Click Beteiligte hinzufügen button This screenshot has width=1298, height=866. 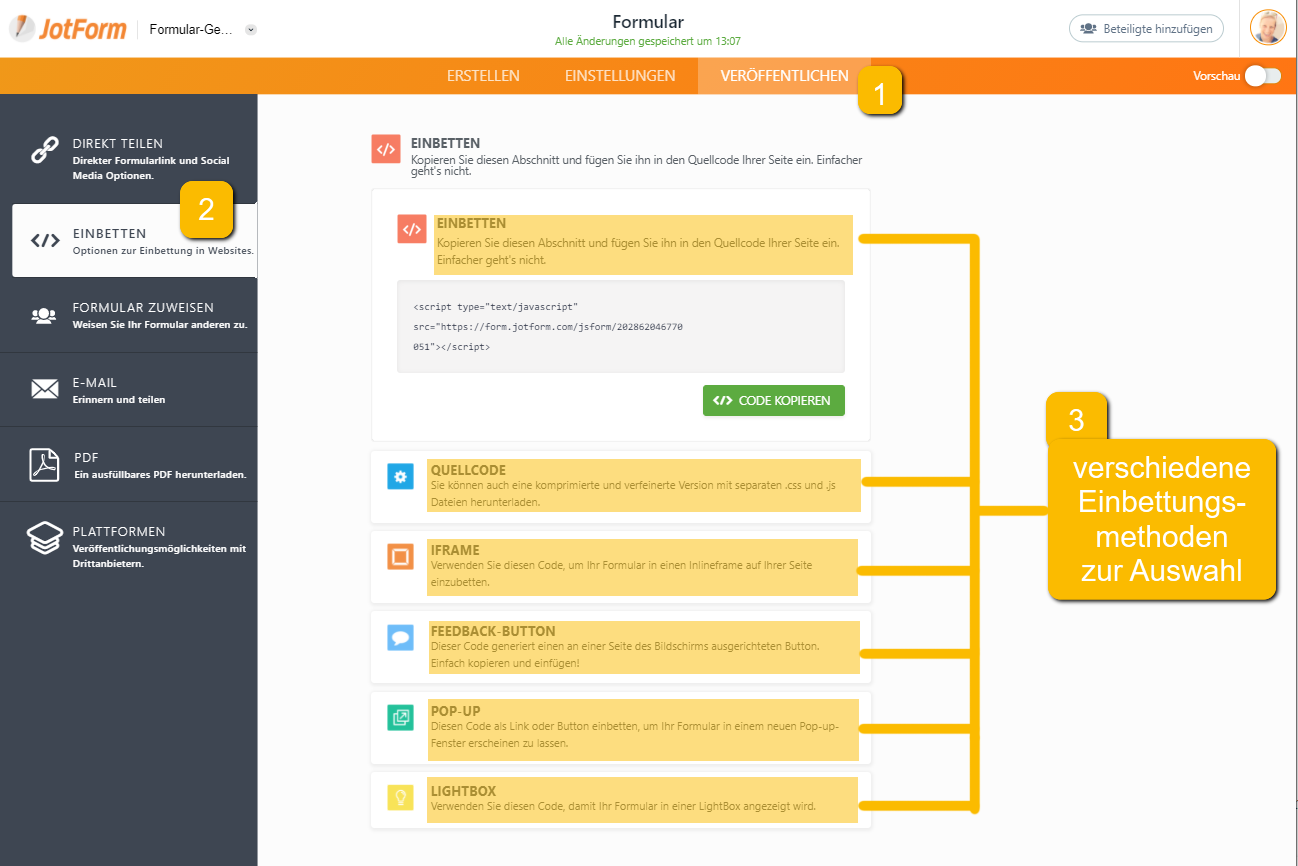[1146, 29]
